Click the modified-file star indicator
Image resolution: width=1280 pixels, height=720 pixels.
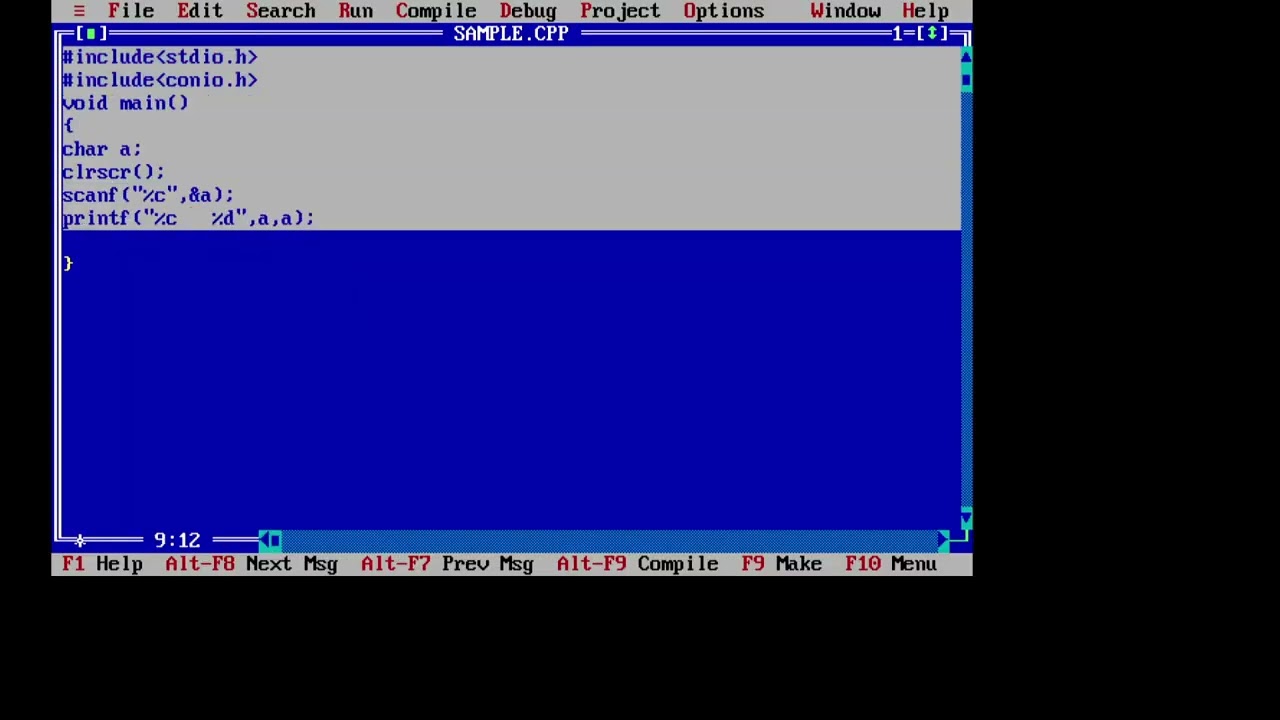tap(79, 541)
